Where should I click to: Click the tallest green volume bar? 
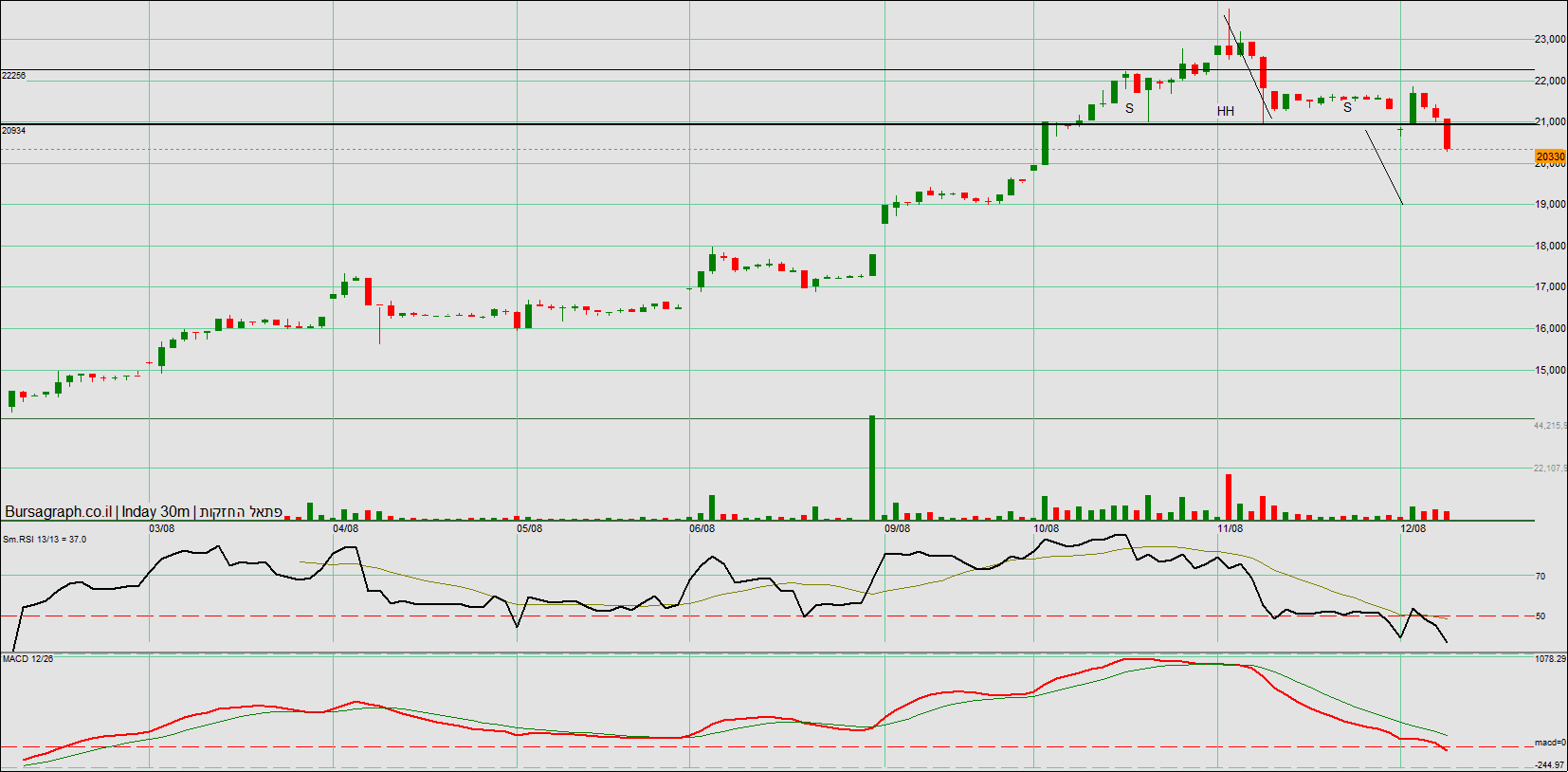[872, 468]
